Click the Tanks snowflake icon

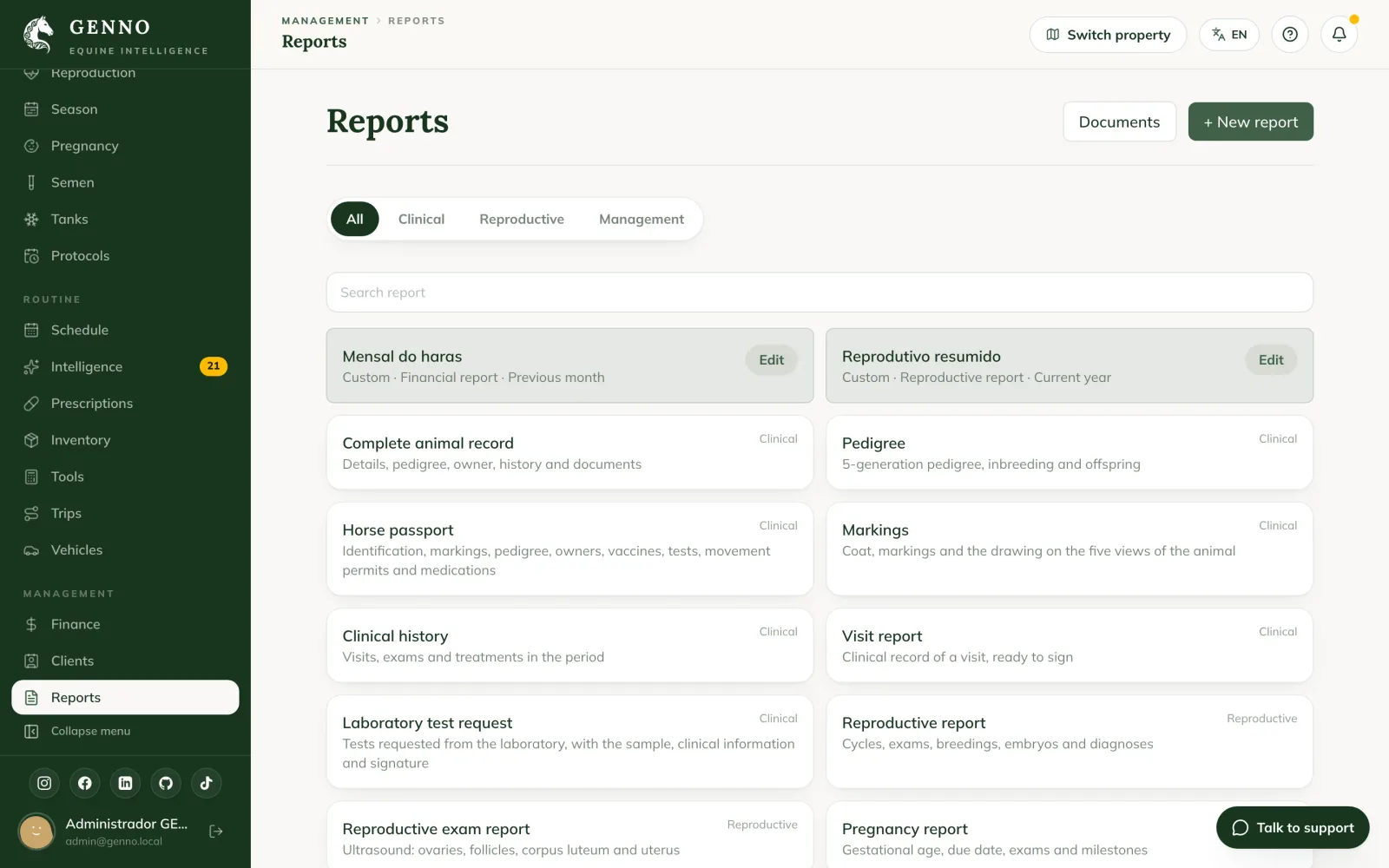tap(31, 220)
